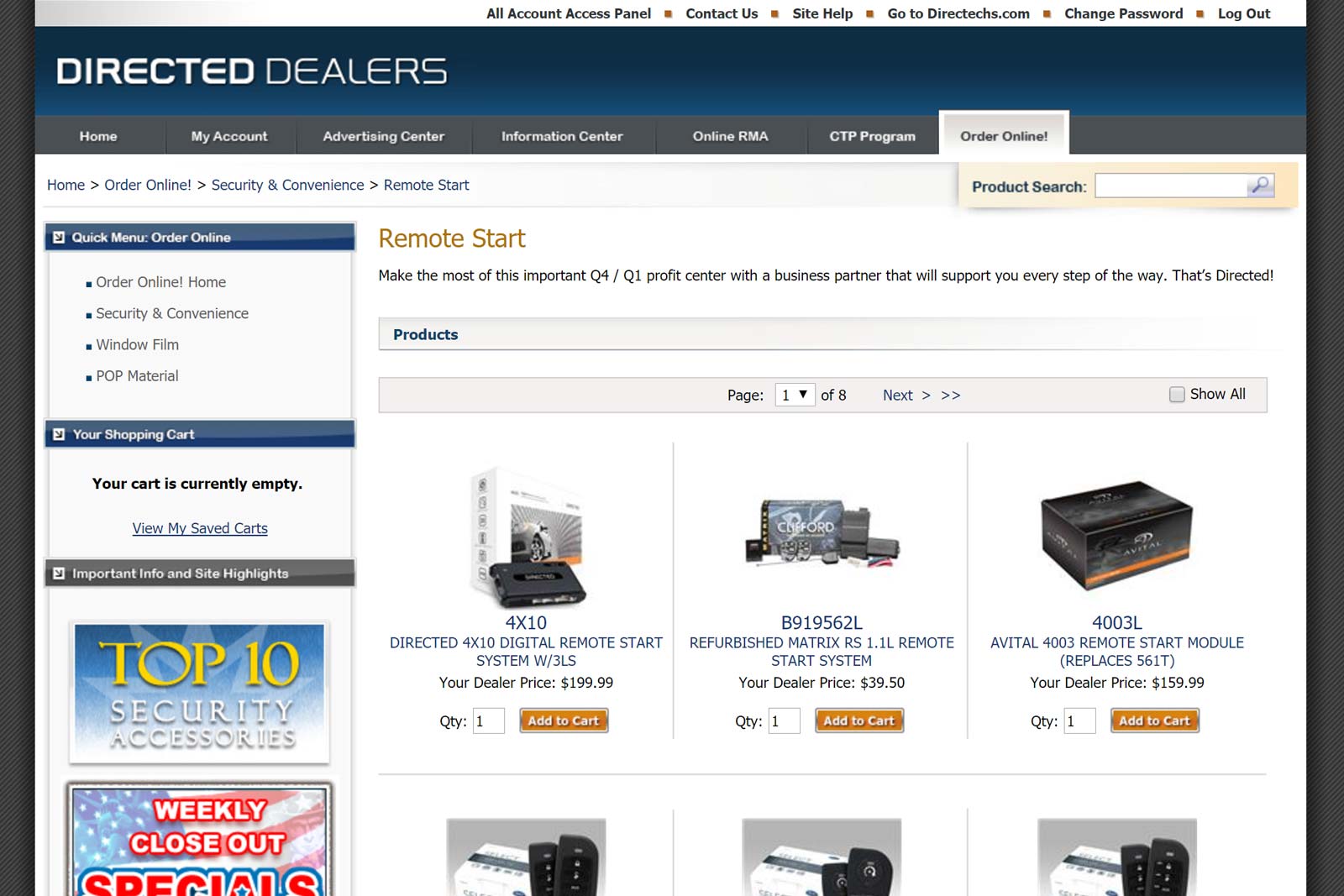
Task: Open the Online RMA tab
Action: [x=730, y=136]
